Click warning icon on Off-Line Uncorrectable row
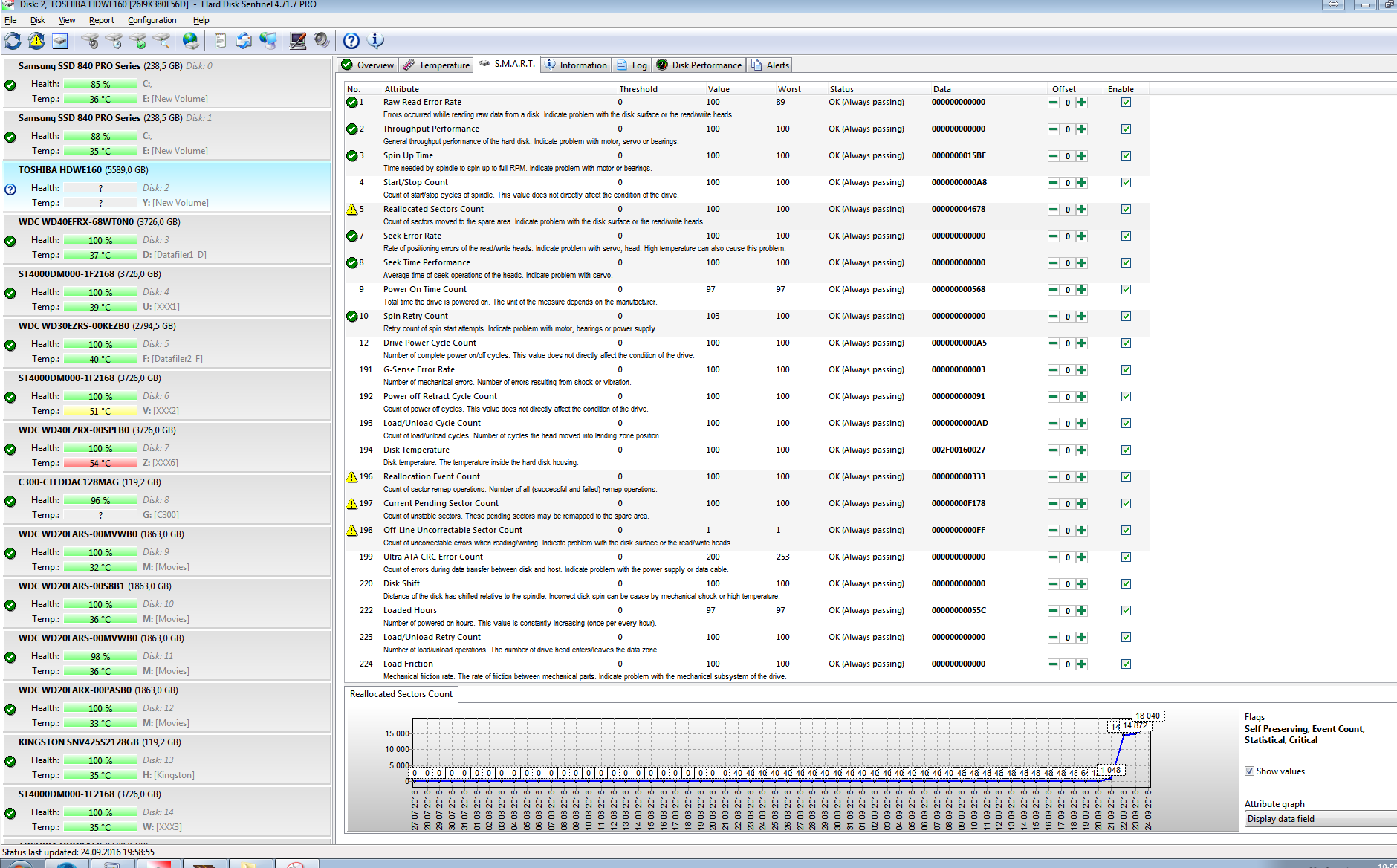Screen dimensions: 1397x868 352,531
